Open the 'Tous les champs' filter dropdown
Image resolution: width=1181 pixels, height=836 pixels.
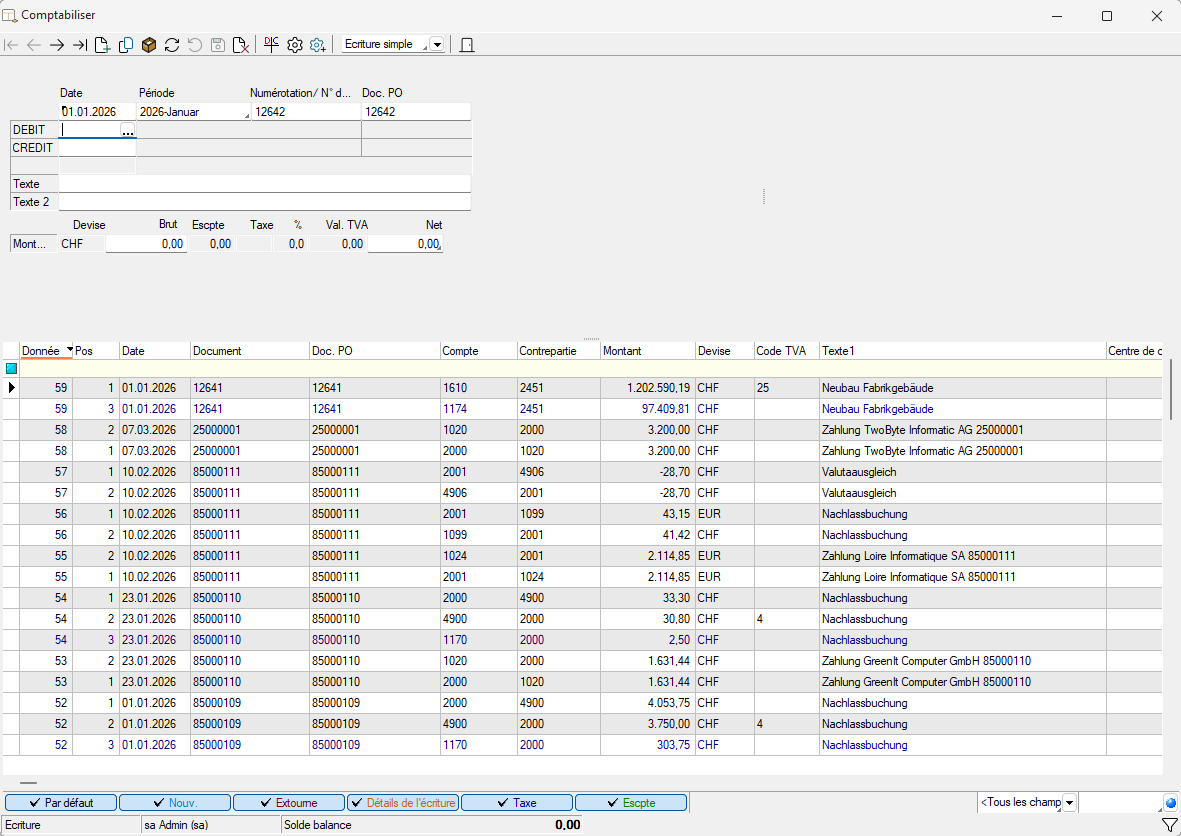click(1069, 802)
